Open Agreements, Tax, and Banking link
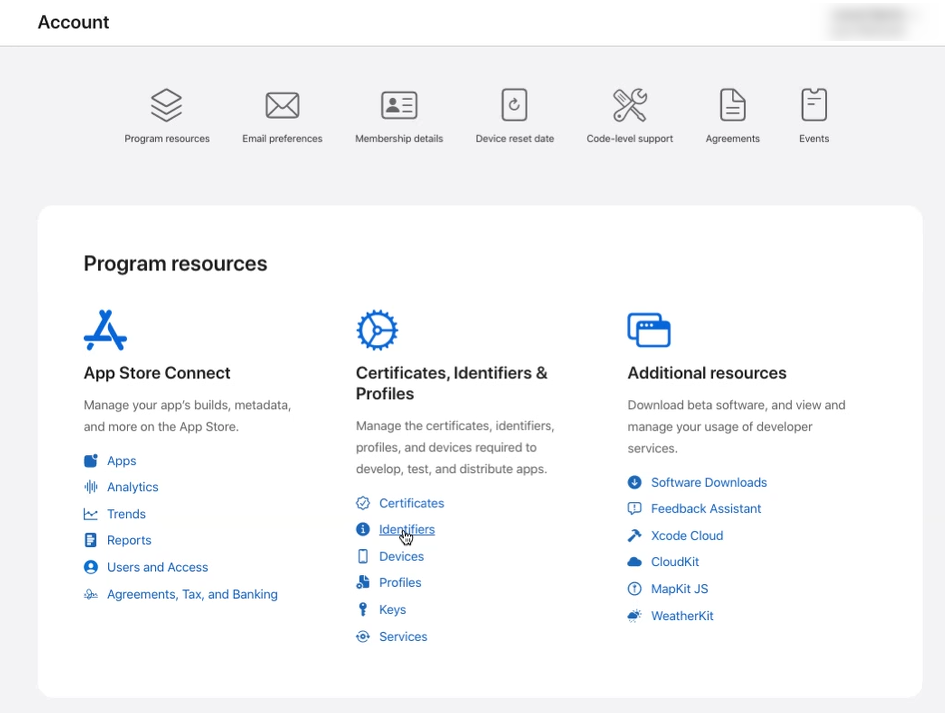Viewport: 945px width, 713px height. click(192, 594)
